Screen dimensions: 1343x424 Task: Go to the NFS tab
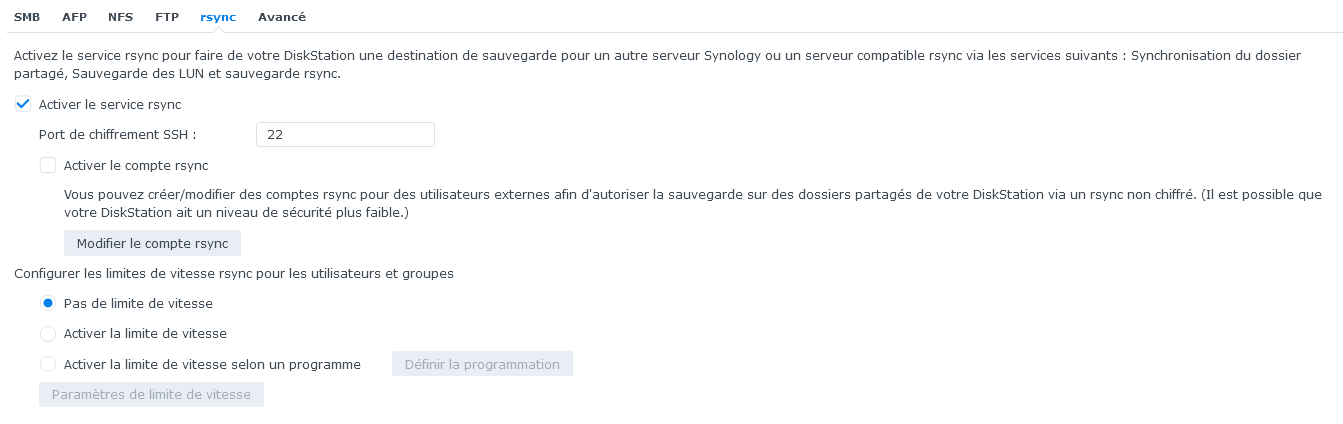tap(120, 17)
